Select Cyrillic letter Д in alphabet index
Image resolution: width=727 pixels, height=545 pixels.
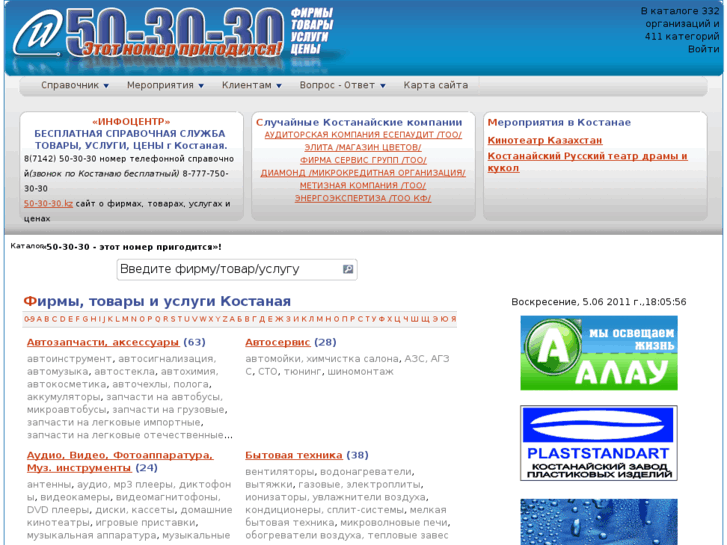coord(262,319)
